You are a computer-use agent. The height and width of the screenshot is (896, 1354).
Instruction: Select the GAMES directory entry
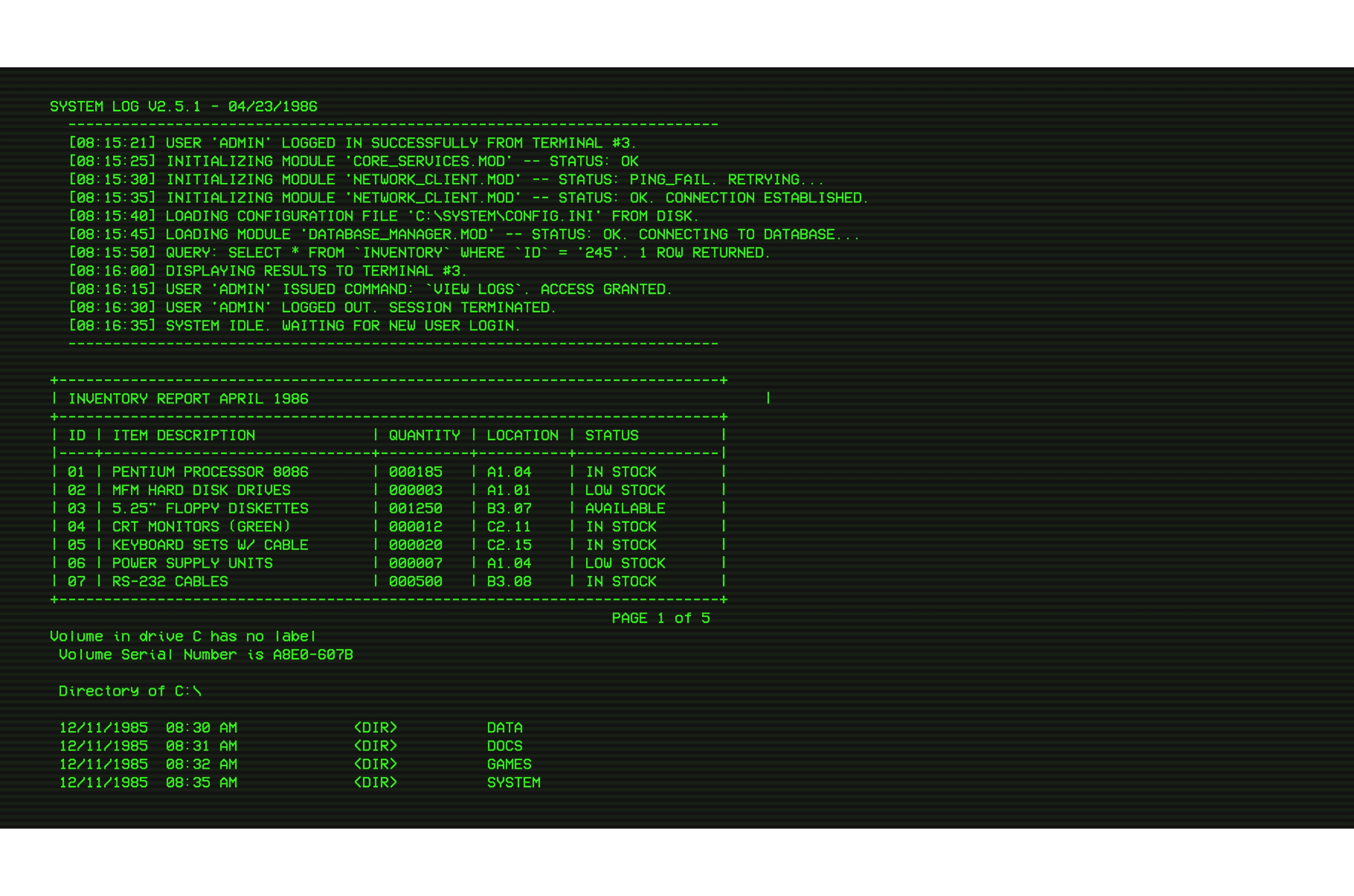point(508,764)
